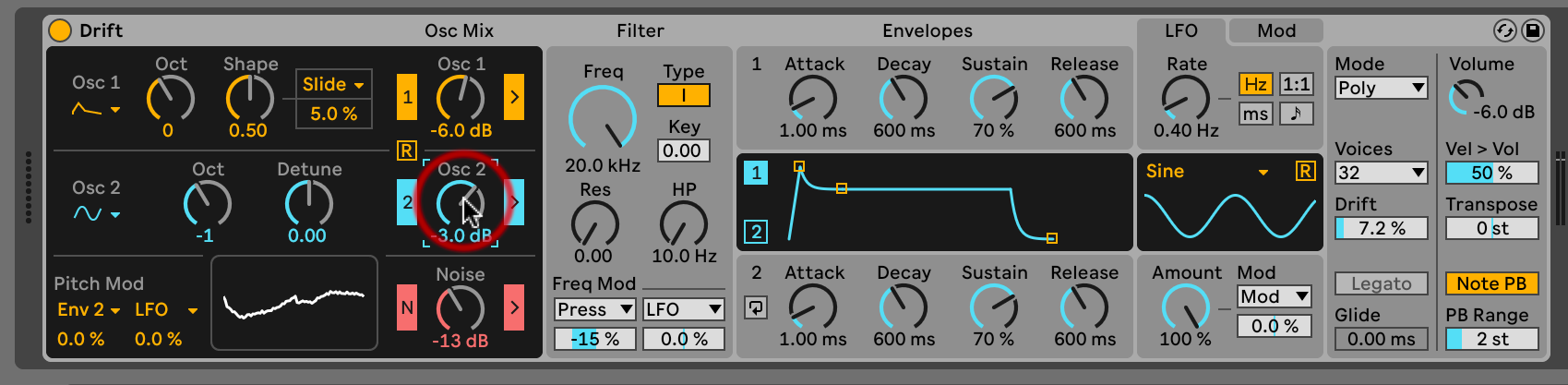Click the Osc 2 Detune knob
Screen dimensions: 1568x385
coord(308,202)
